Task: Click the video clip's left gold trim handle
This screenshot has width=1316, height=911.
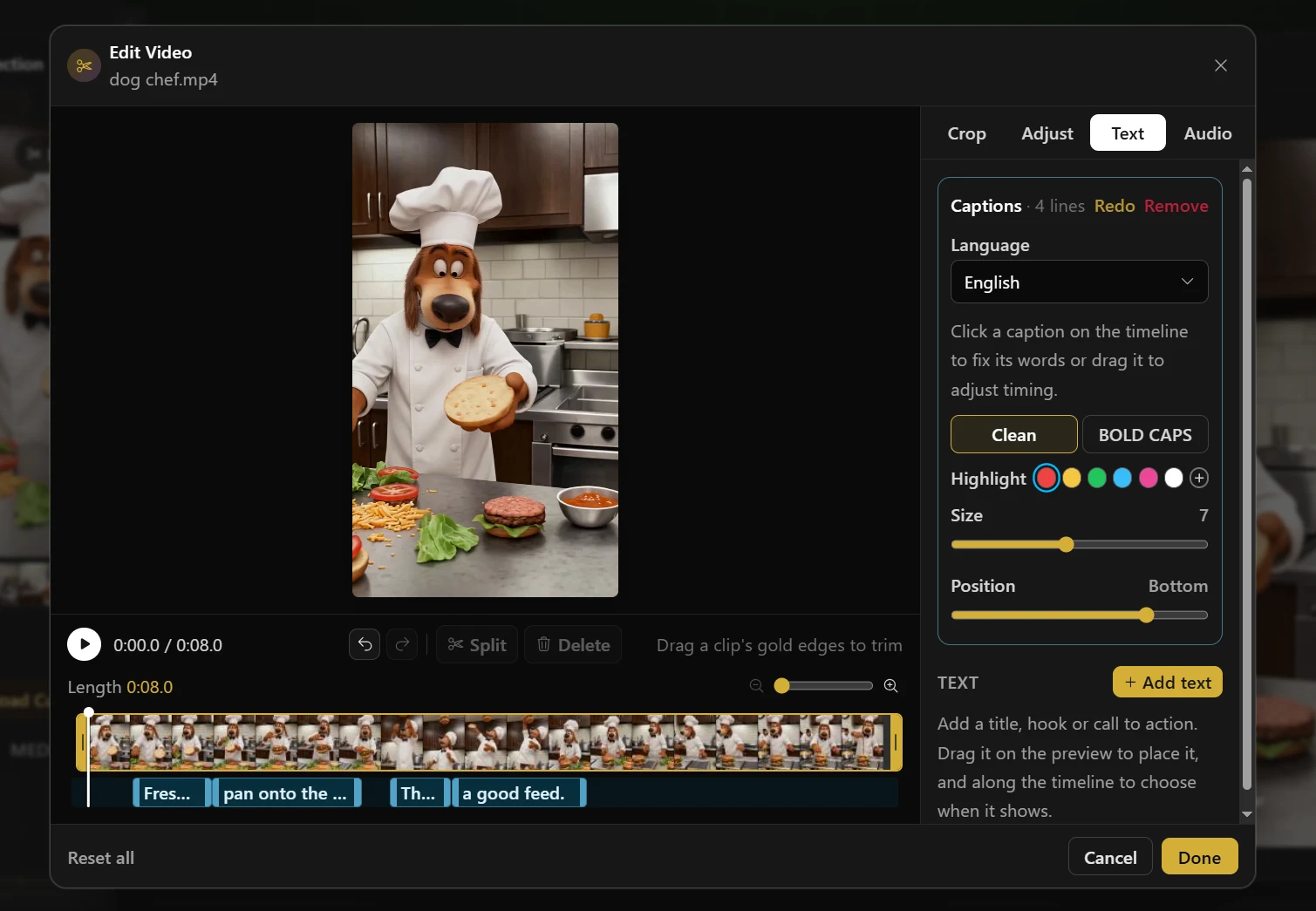Action: 83,742
